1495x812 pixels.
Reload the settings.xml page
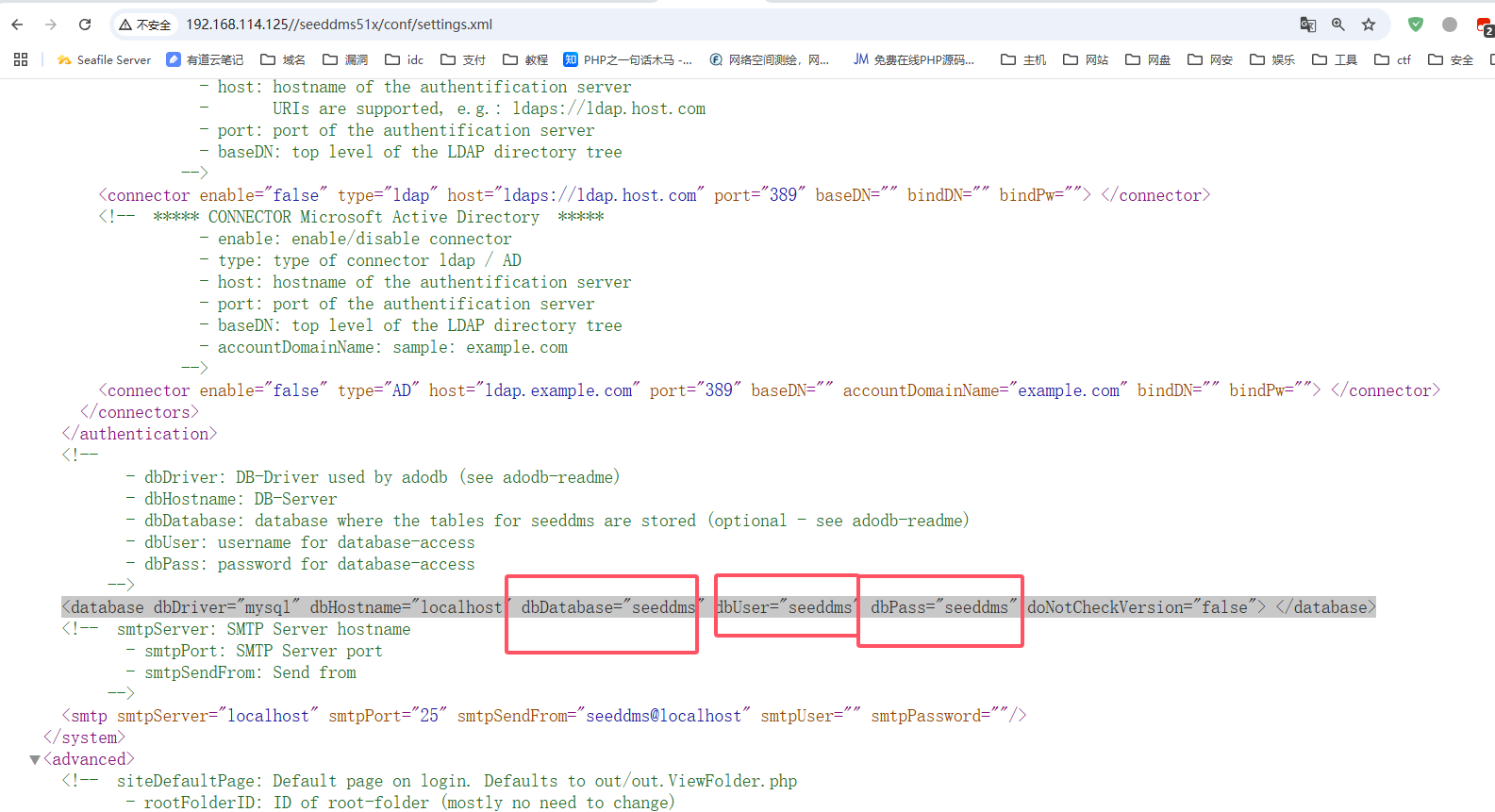click(x=85, y=25)
